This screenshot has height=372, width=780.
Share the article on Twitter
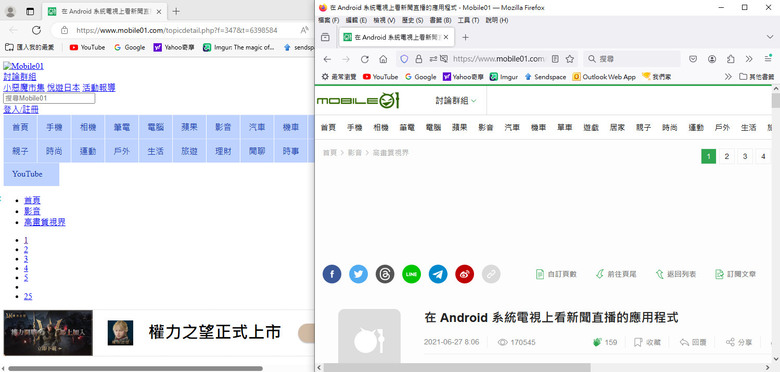(x=358, y=274)
